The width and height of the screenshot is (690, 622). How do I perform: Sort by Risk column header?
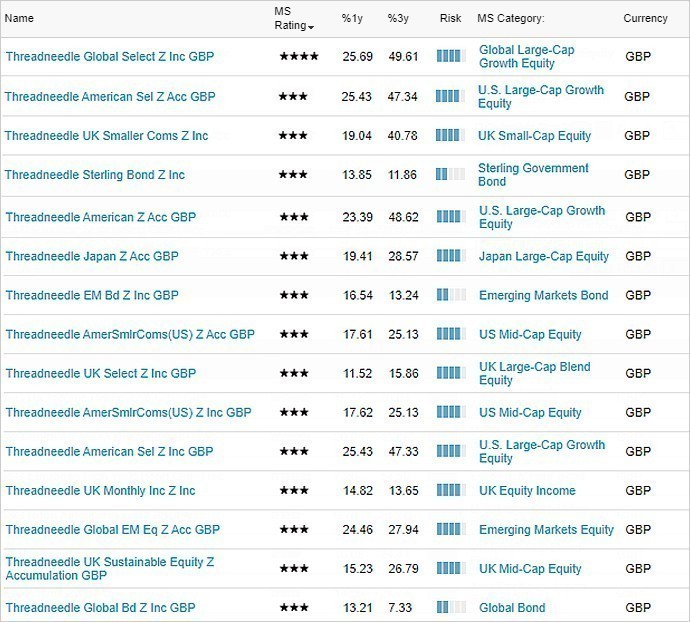tap(450, 18)
